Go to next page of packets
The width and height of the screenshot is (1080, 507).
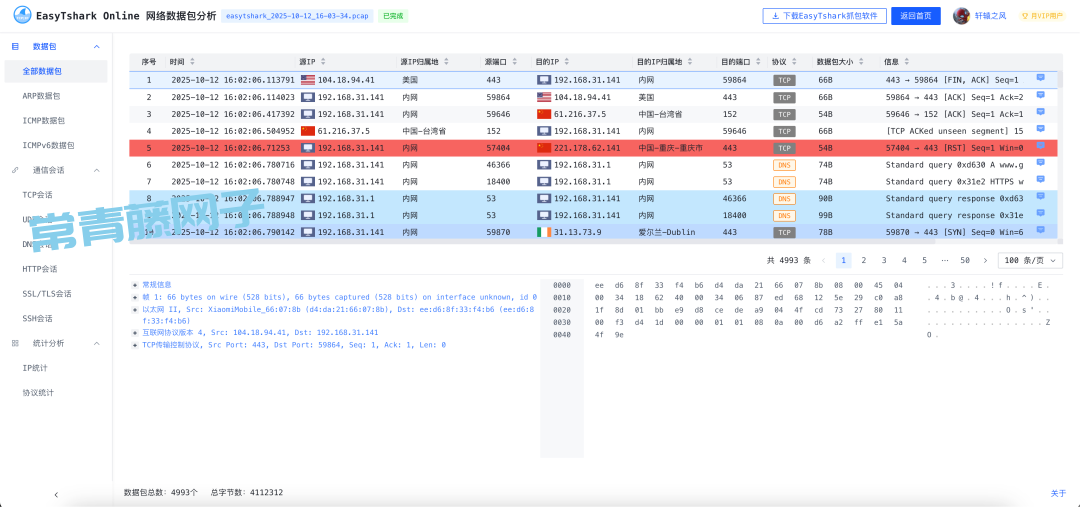pos(985,260)
